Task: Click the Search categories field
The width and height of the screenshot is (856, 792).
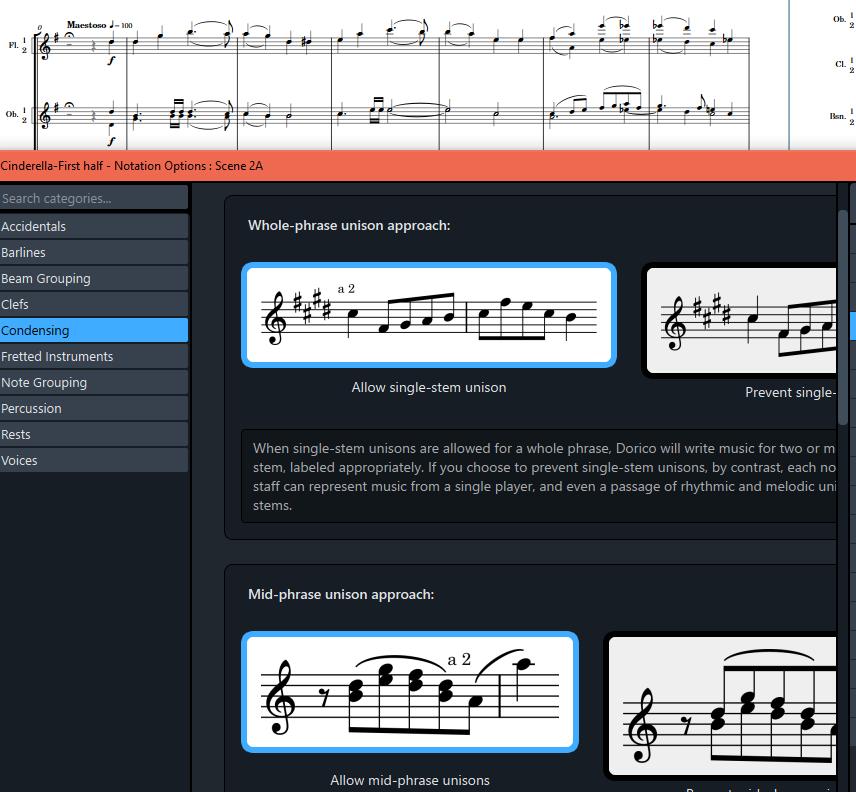Action: click(94, 197)
